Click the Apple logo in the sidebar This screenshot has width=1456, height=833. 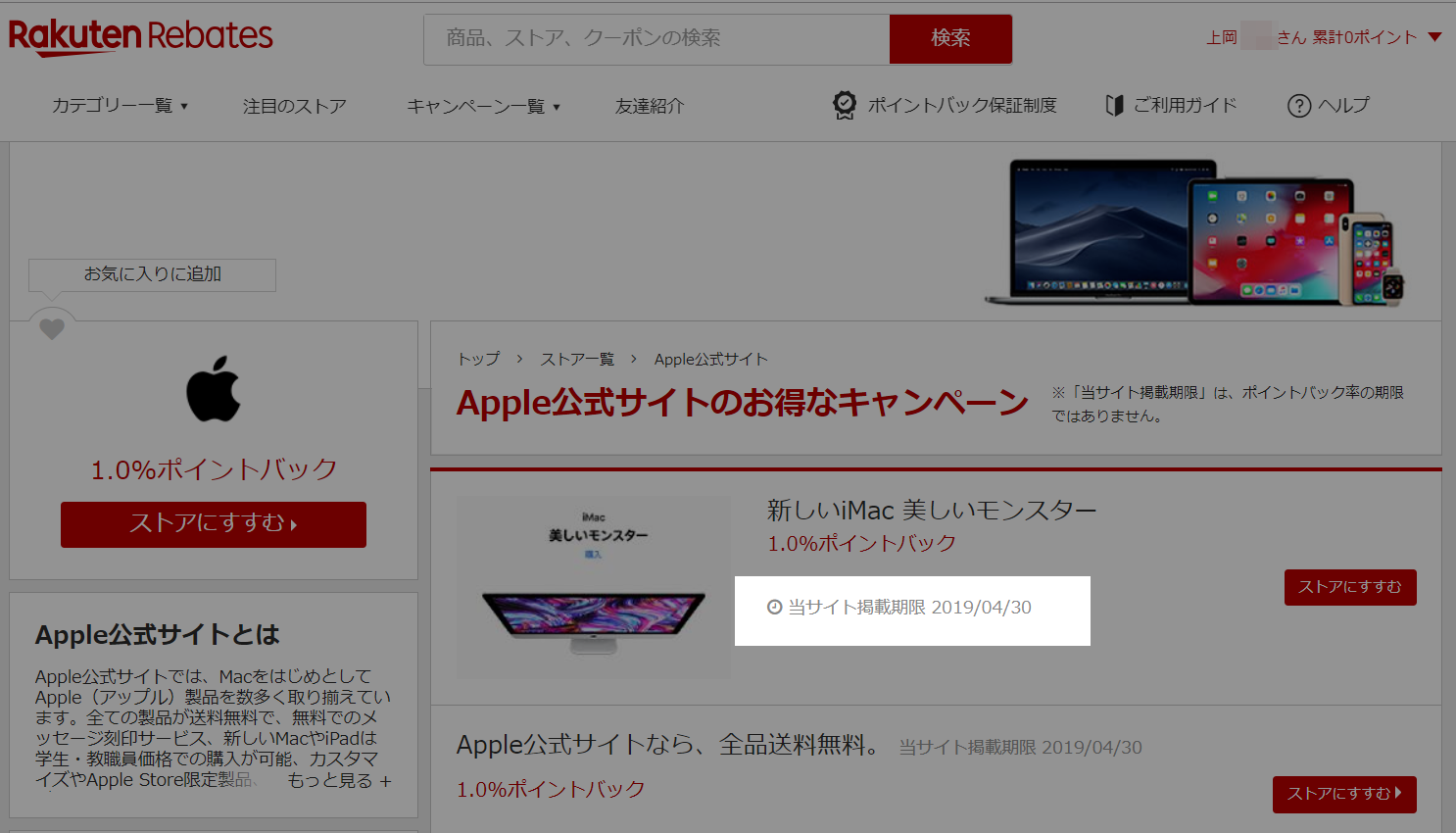(214, 389)
